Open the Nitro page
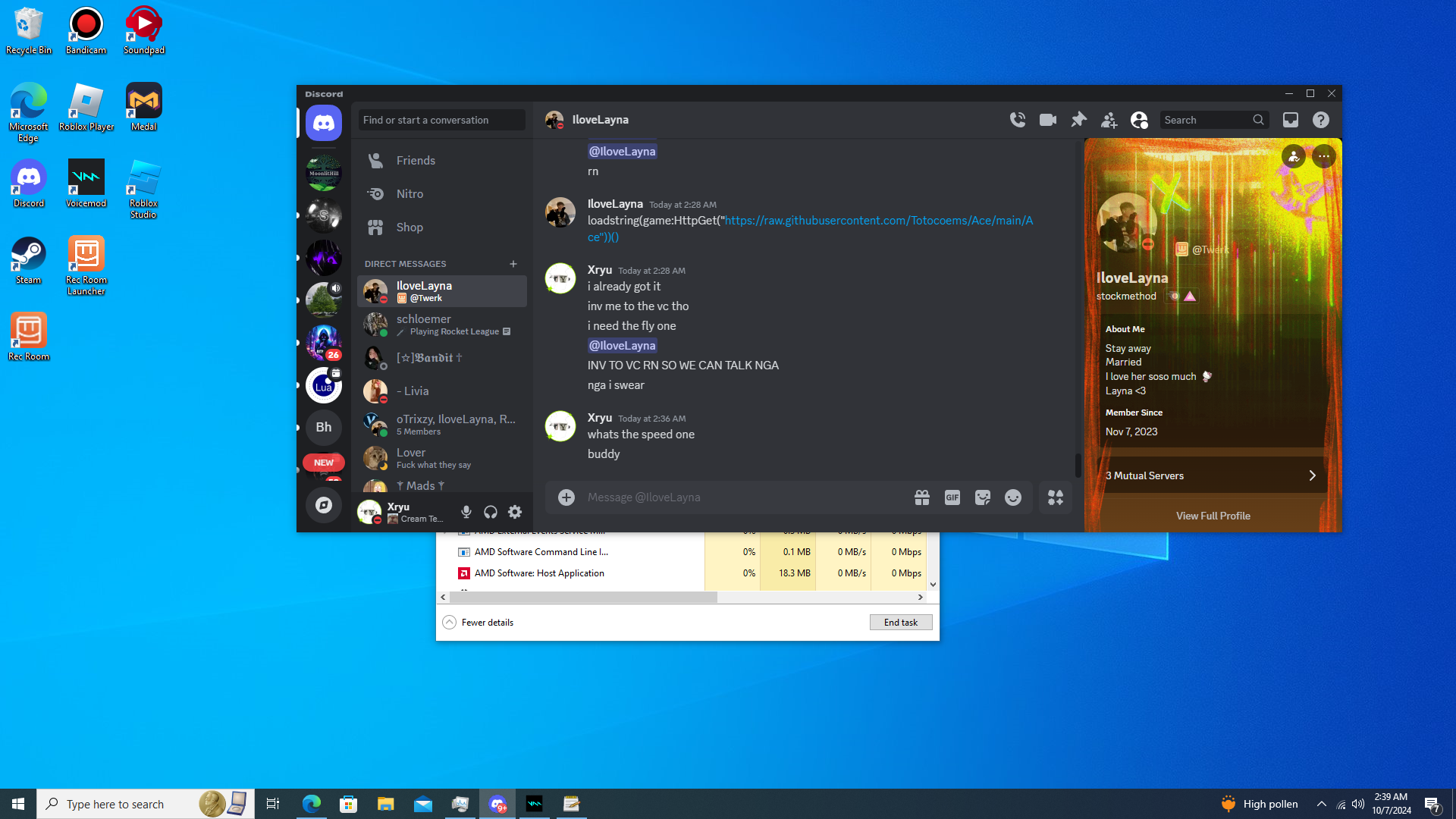1456x819 pixels. [x=409, y=194]
